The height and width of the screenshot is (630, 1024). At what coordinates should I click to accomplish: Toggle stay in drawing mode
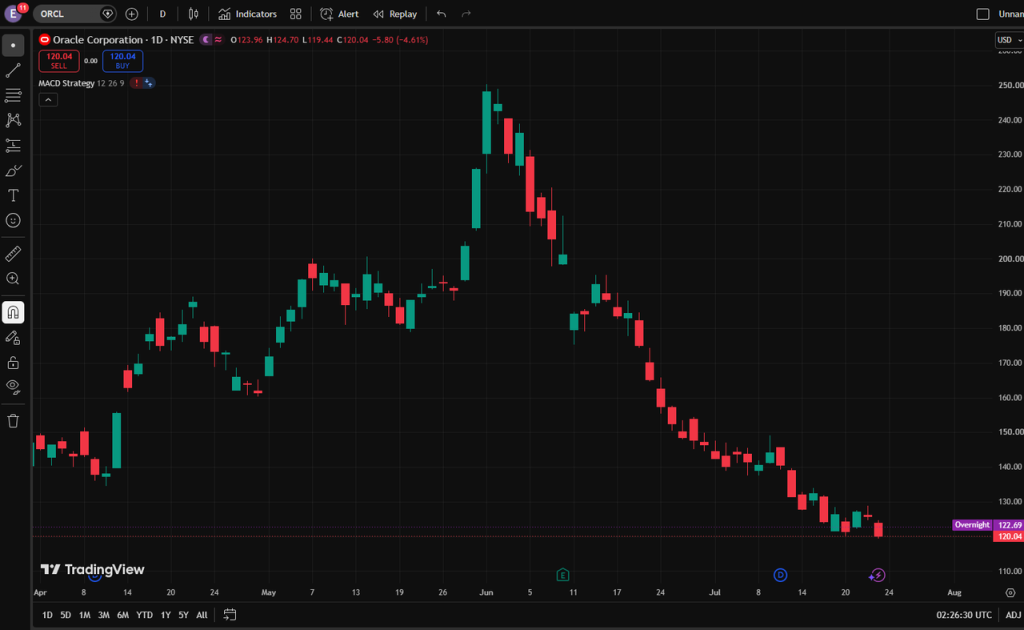click(x=13, y=338)
